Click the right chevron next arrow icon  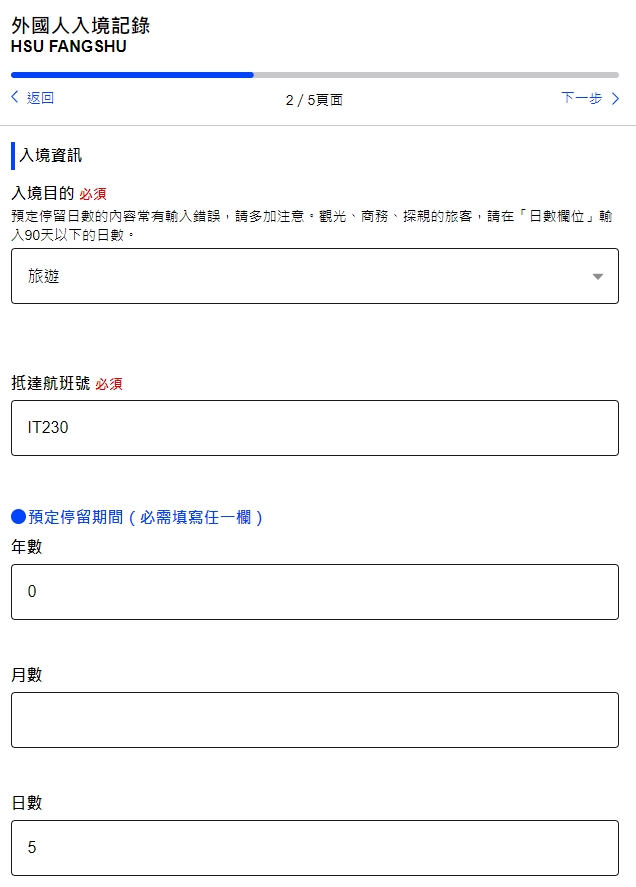(616, 98)
